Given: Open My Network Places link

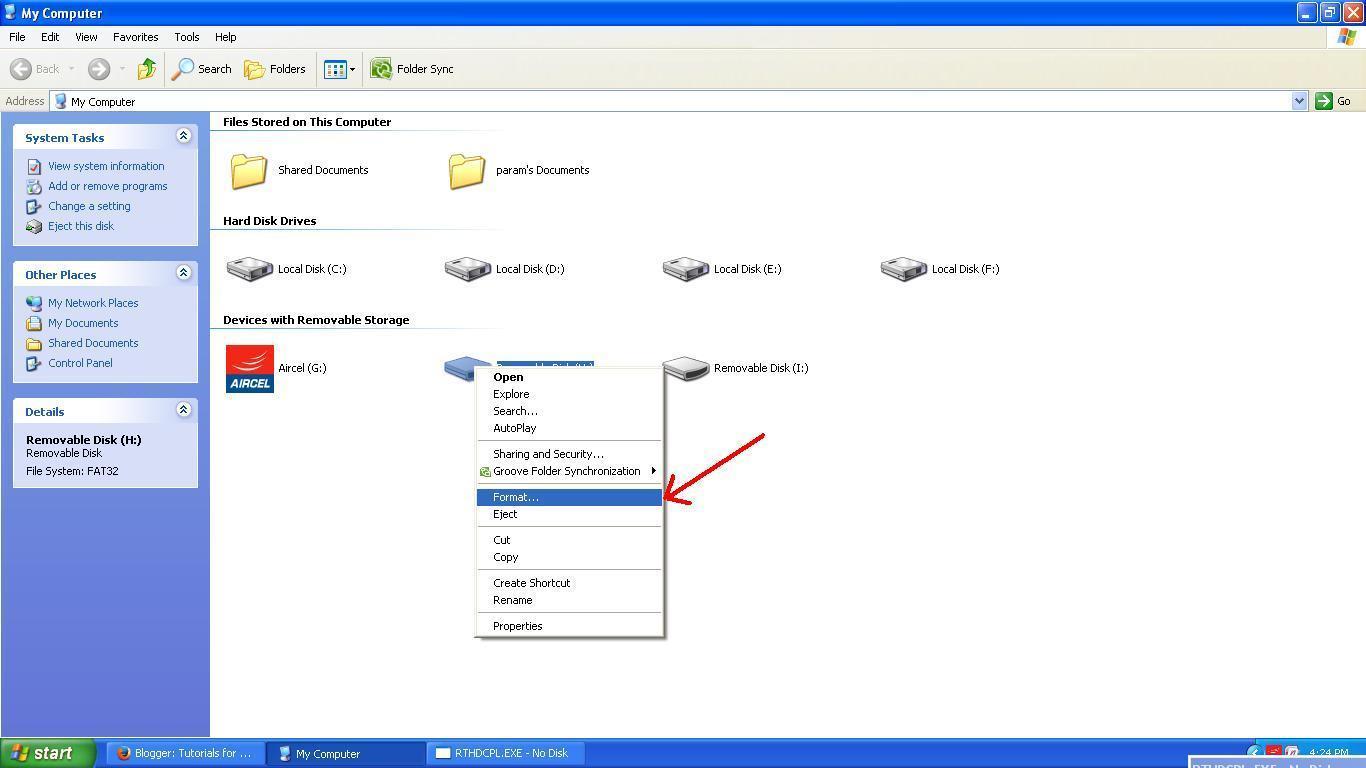Looking at the screenshot, I should (x=93, y=303).
